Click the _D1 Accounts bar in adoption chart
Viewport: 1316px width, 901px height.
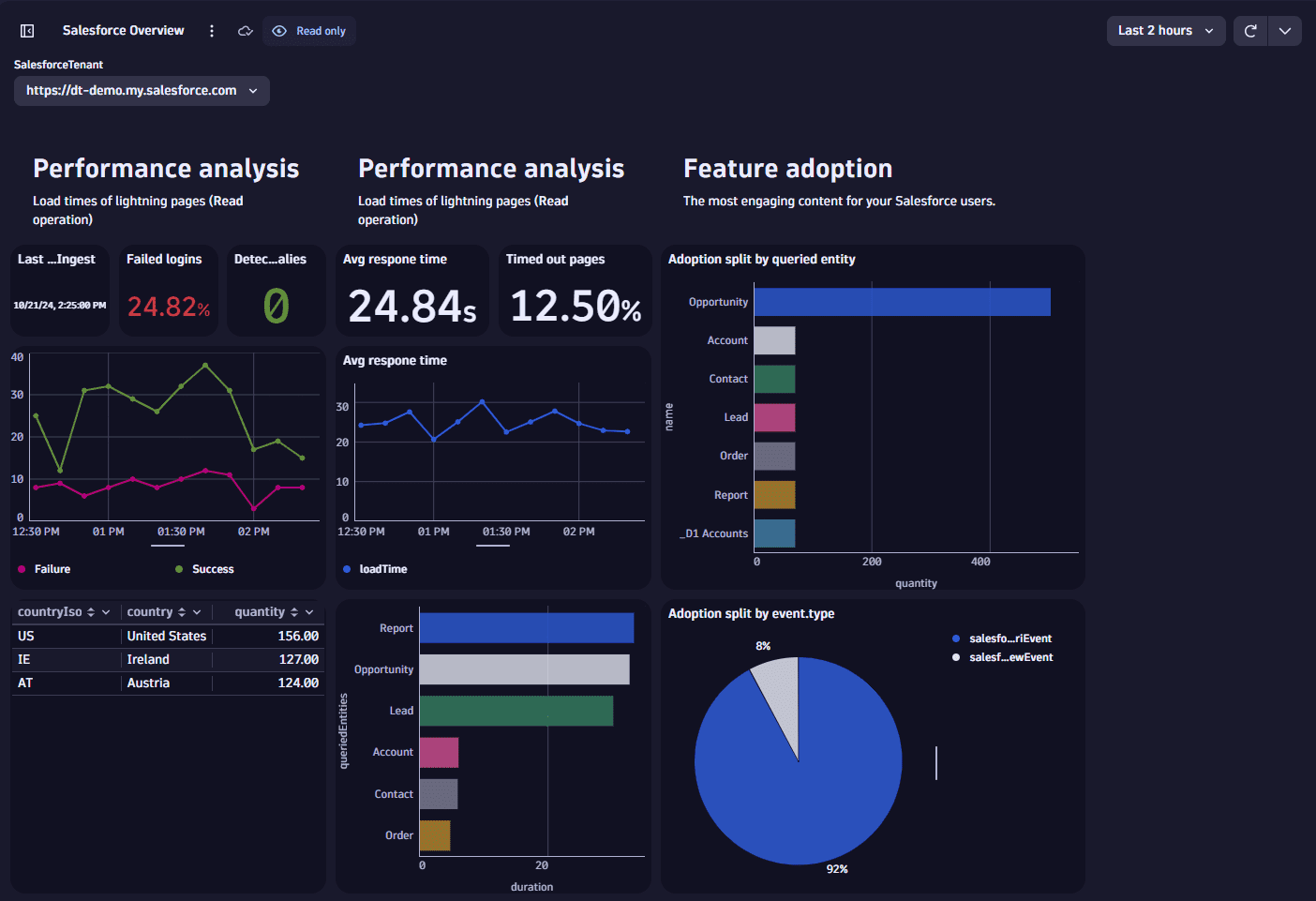774,533
